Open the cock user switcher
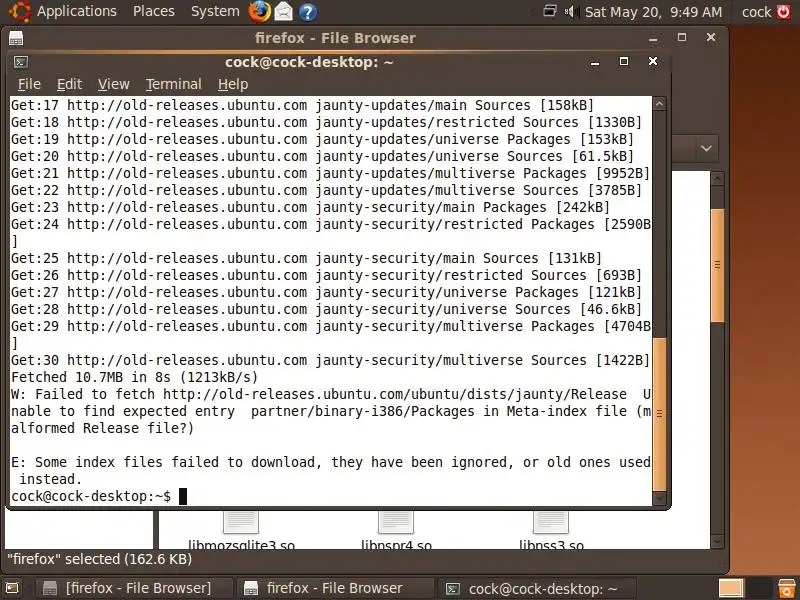The height and width of the screenshot is (600, 800). (x=756, y=12)
